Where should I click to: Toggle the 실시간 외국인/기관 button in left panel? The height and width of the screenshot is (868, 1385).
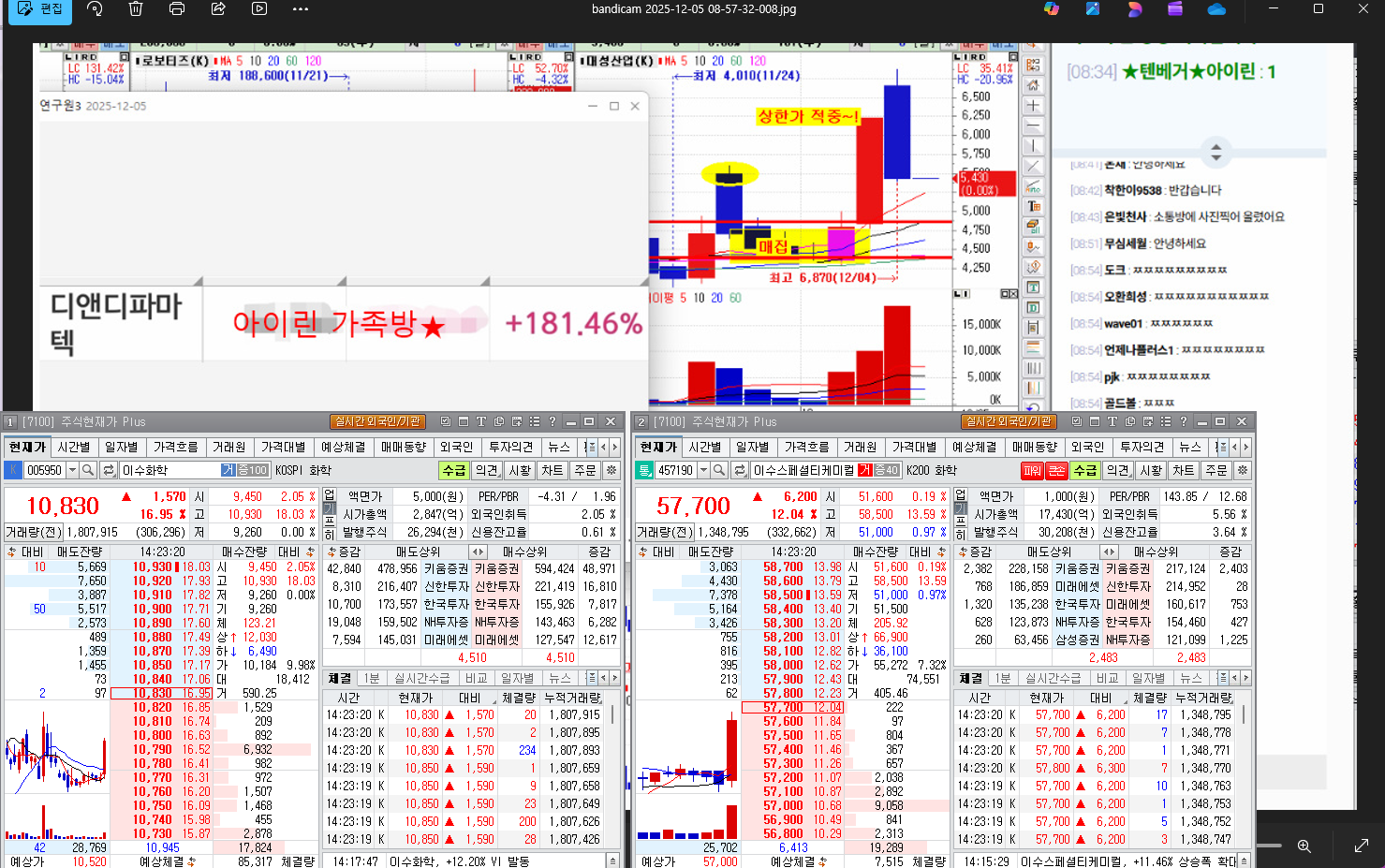pyautogui.click(x=377, y=422)
